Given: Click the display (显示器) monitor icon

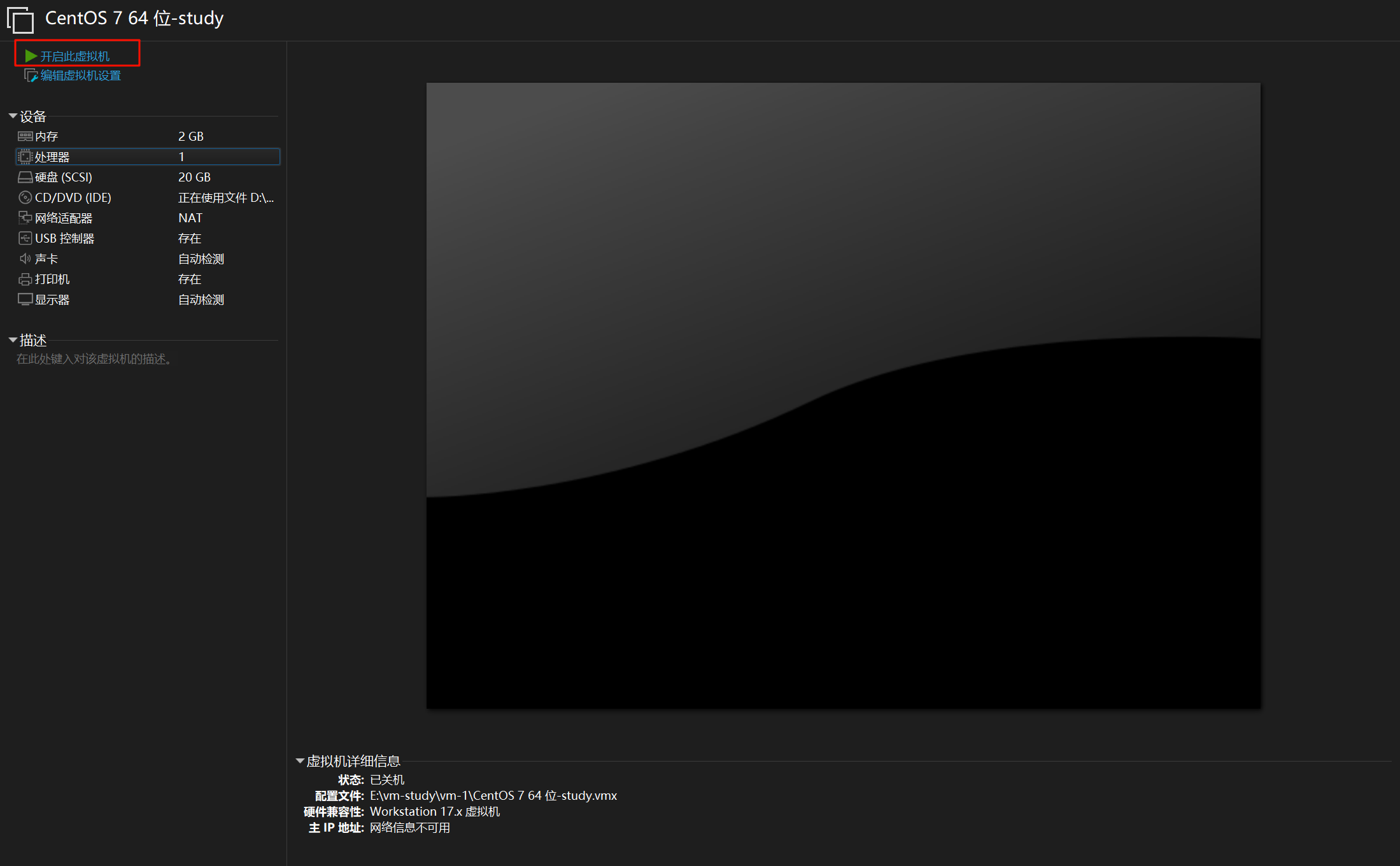Looking at the screenshot, I should pos(25,299).
